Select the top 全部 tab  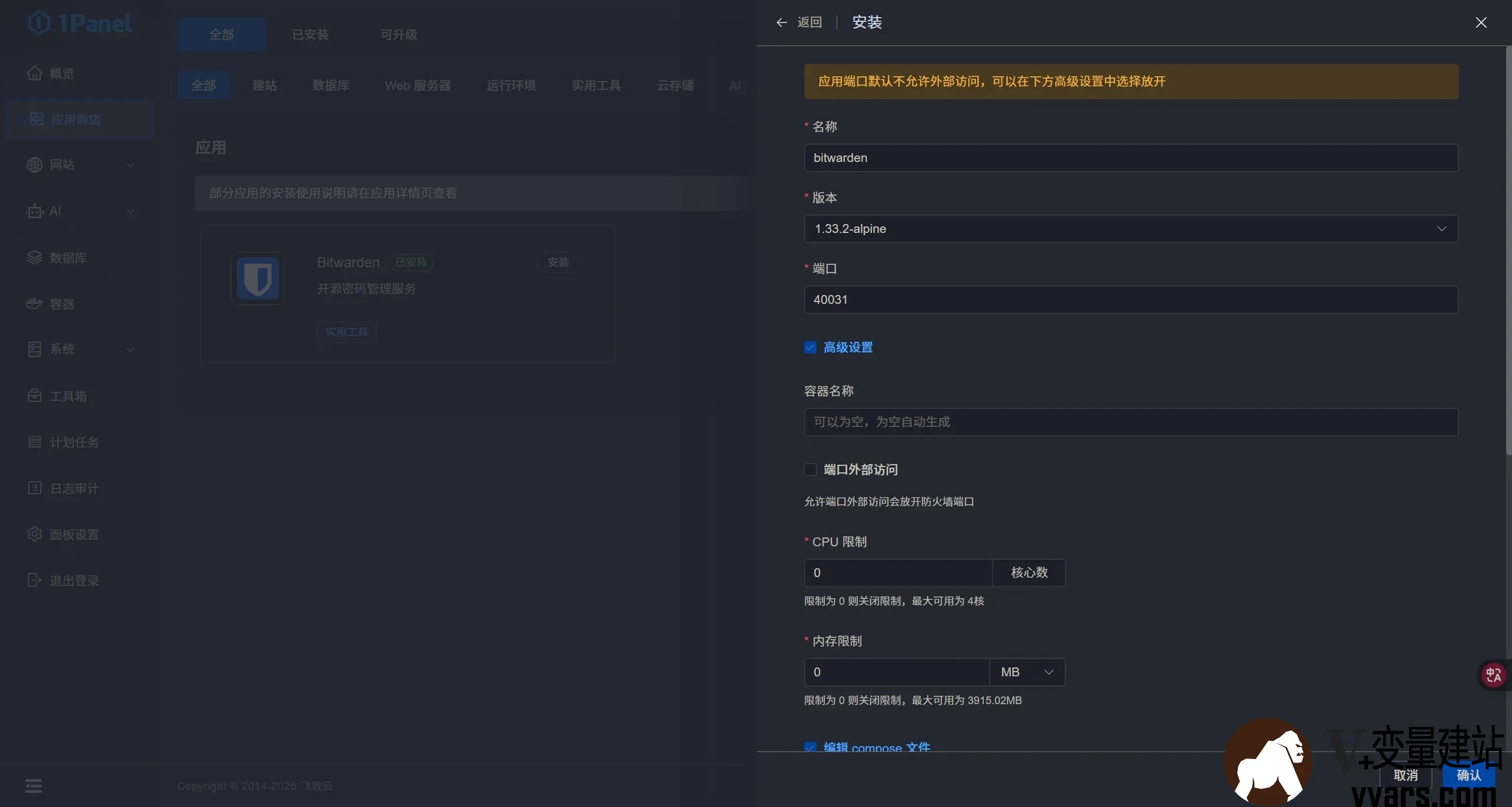(222, 35)
